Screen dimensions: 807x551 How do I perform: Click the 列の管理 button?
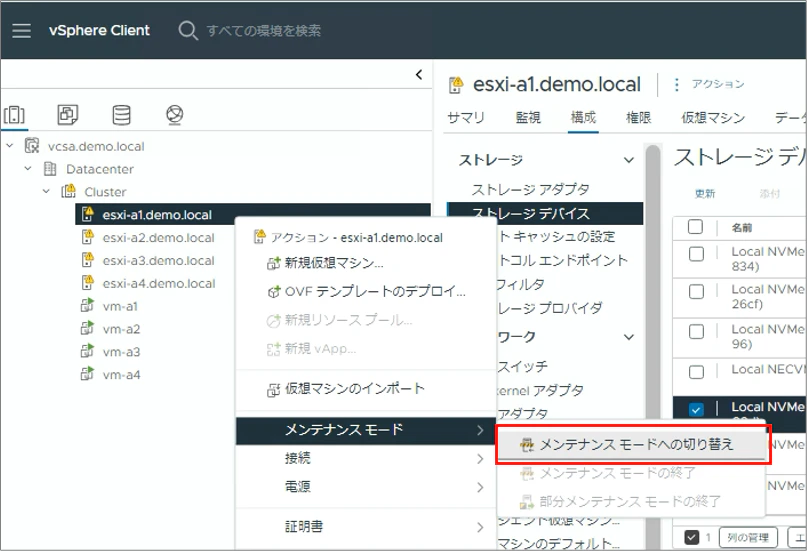click(748, 538)
